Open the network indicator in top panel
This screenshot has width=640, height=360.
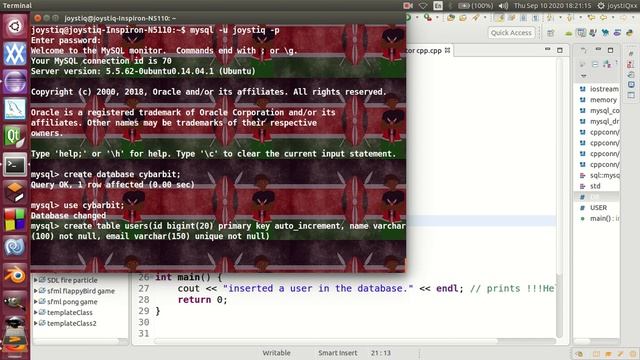(423, 5)
